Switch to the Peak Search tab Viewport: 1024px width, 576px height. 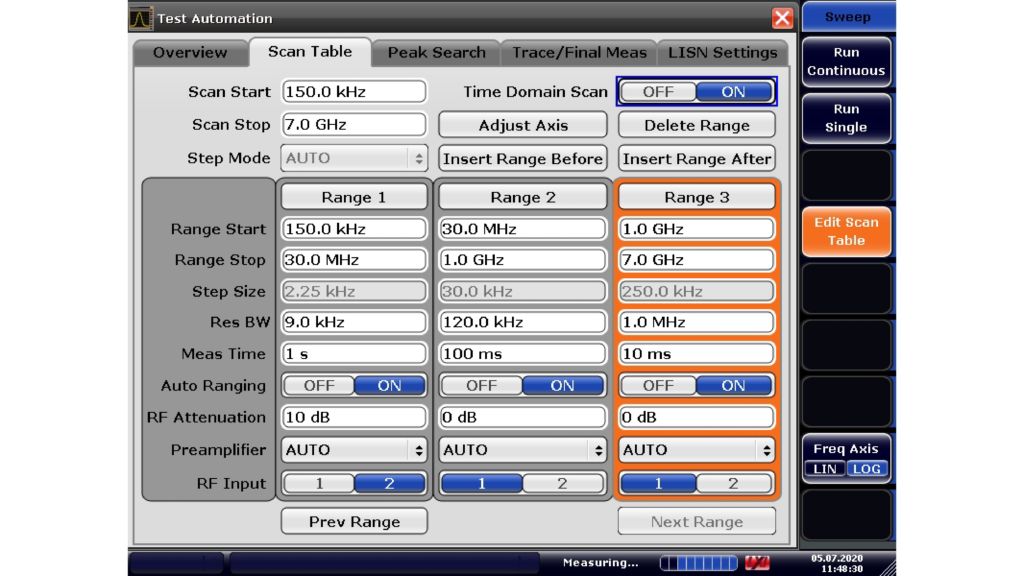click(436, 53)
